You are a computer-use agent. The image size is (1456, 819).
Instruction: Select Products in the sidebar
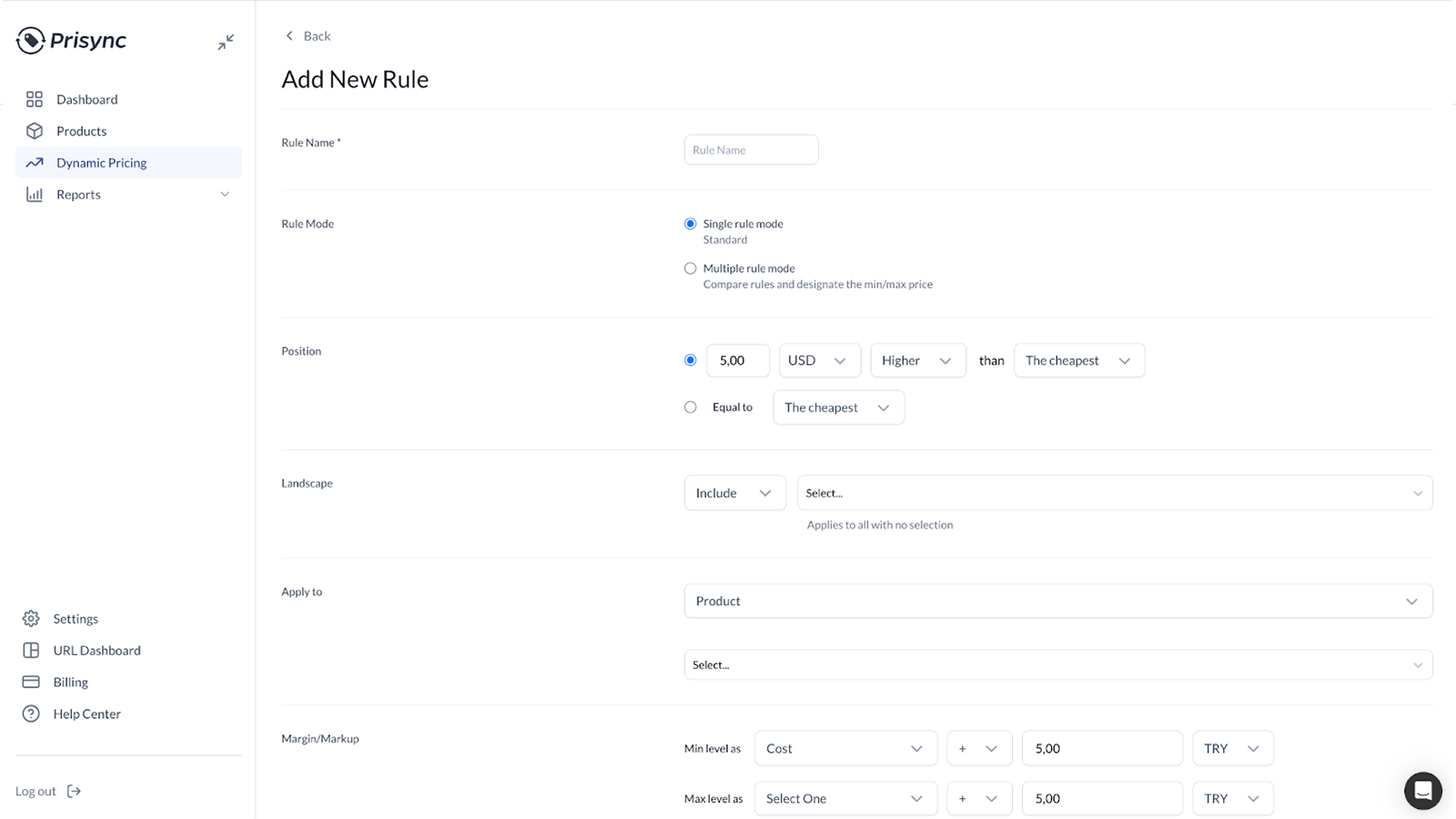tap(81, 130)
